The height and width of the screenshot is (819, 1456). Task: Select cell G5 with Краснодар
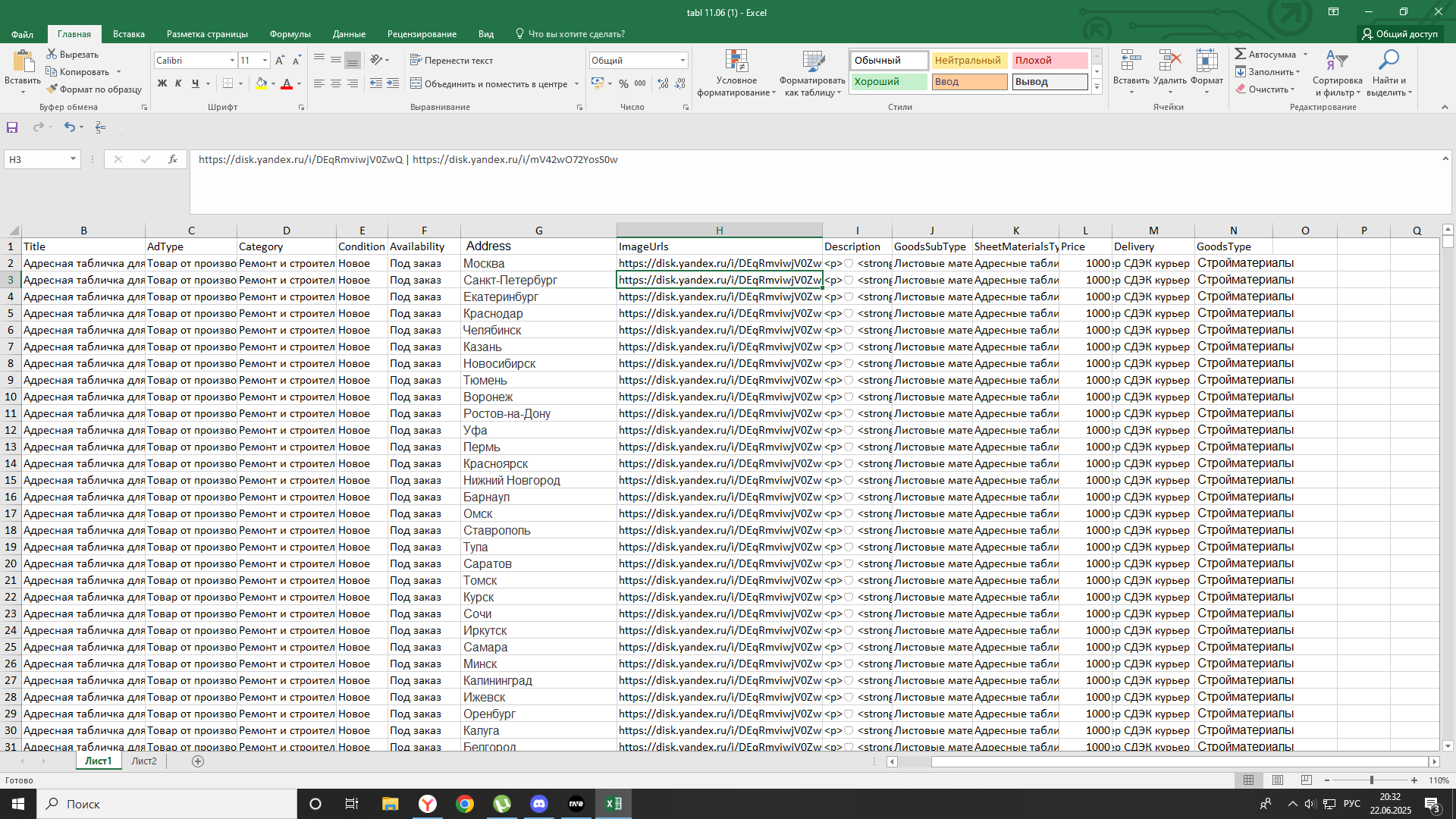point(538,313)
